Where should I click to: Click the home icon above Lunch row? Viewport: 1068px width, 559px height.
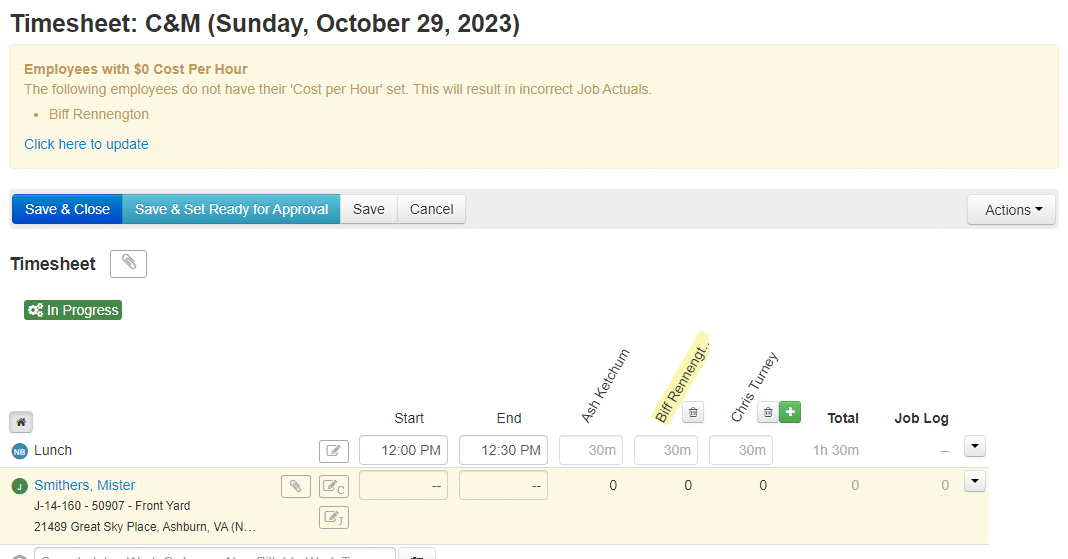(x=20, y=422)
